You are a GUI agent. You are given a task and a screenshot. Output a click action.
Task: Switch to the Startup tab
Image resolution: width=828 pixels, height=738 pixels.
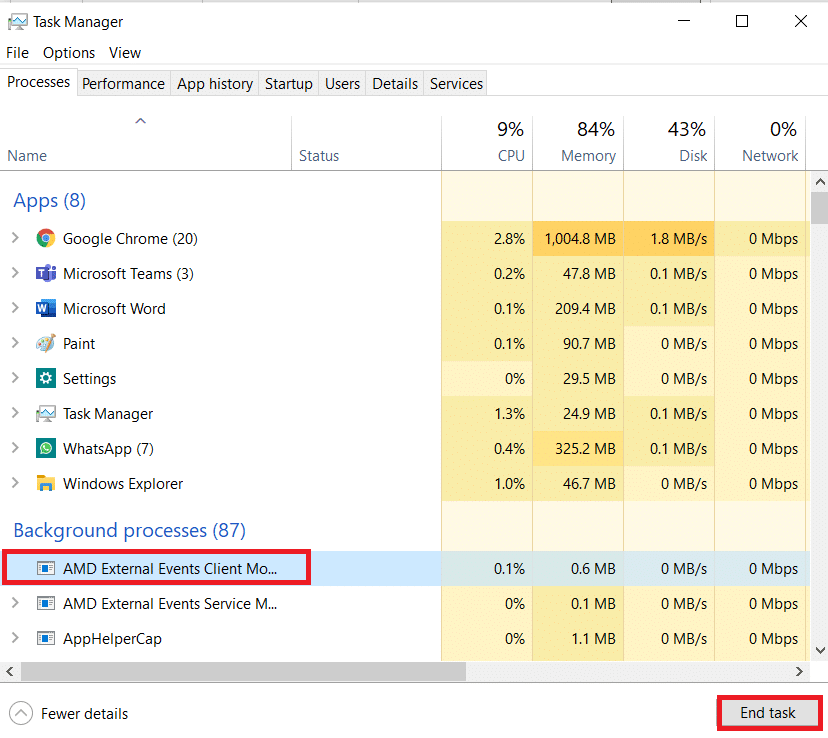(x=288, y=84)
